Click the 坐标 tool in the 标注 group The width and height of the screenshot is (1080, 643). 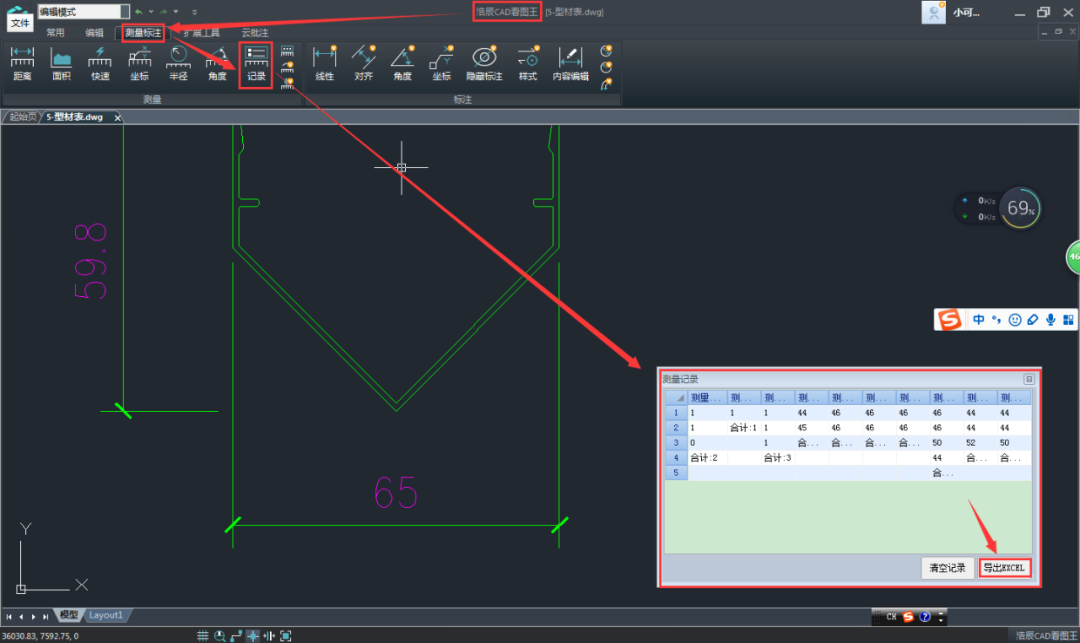pos(442,63)
